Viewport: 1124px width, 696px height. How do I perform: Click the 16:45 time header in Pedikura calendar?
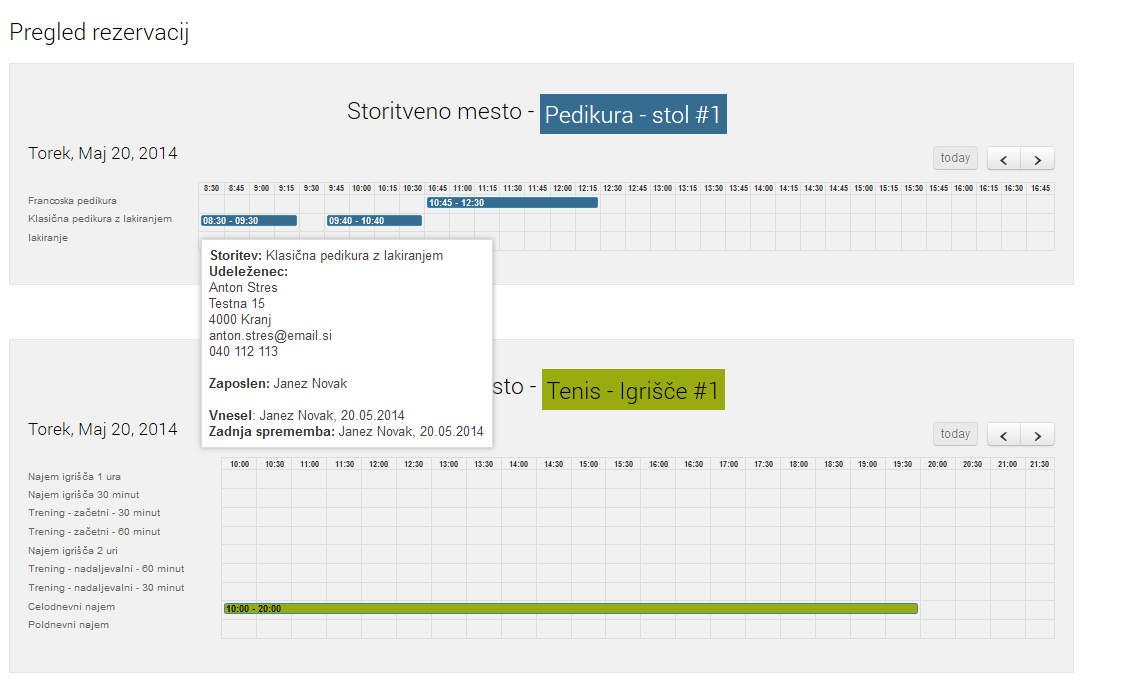1041,188
